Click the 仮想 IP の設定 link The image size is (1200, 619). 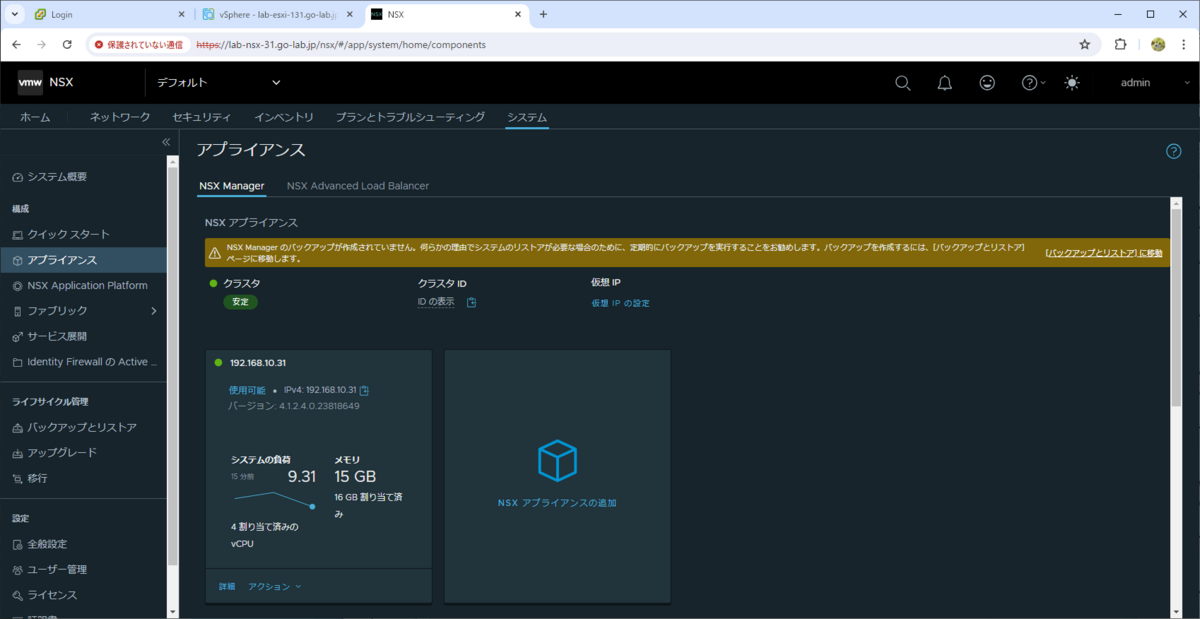620,303
